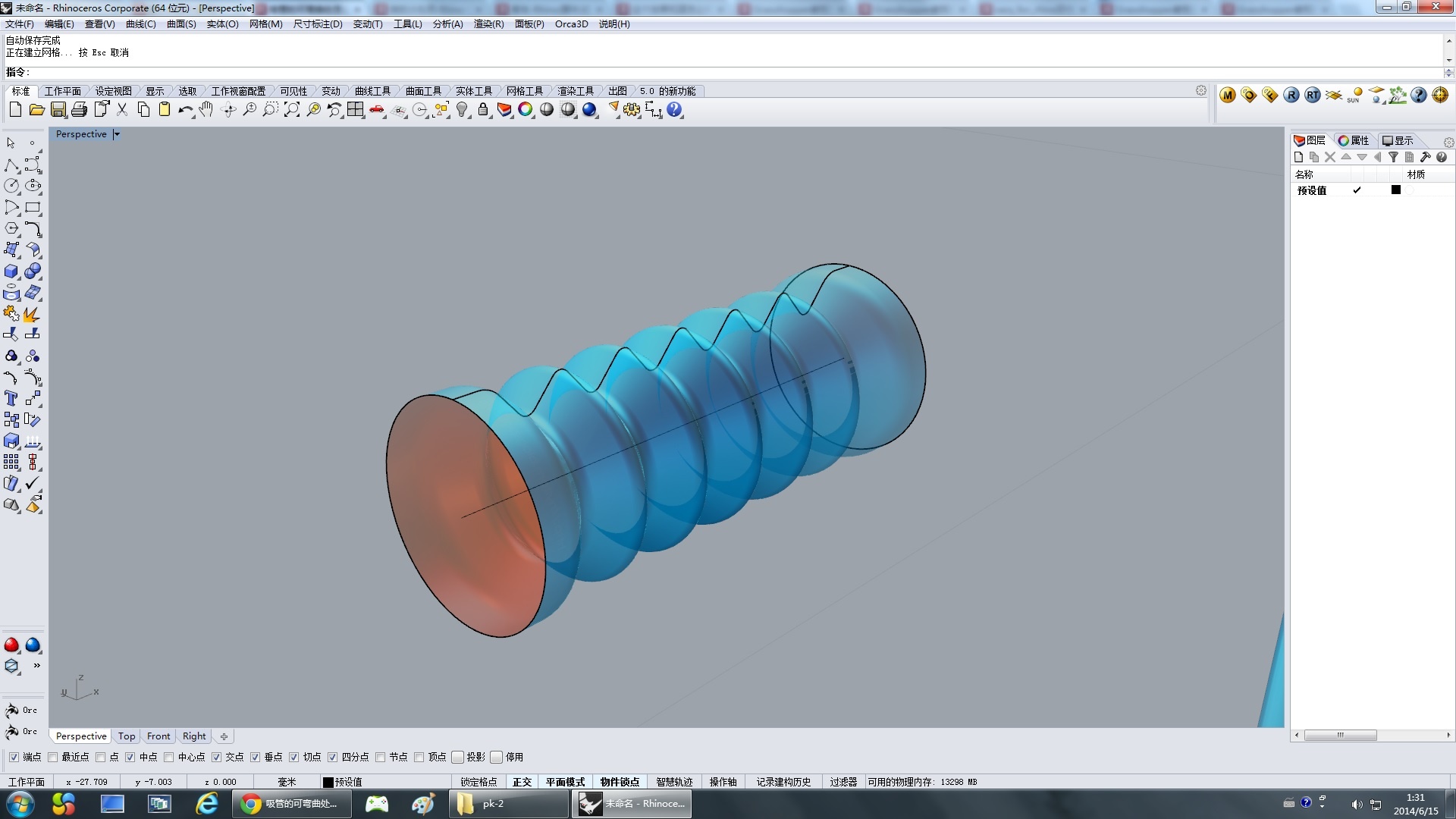Click the gold M plugin icon
Viewport: 1456px width, 819px height.
point(1228,95)
